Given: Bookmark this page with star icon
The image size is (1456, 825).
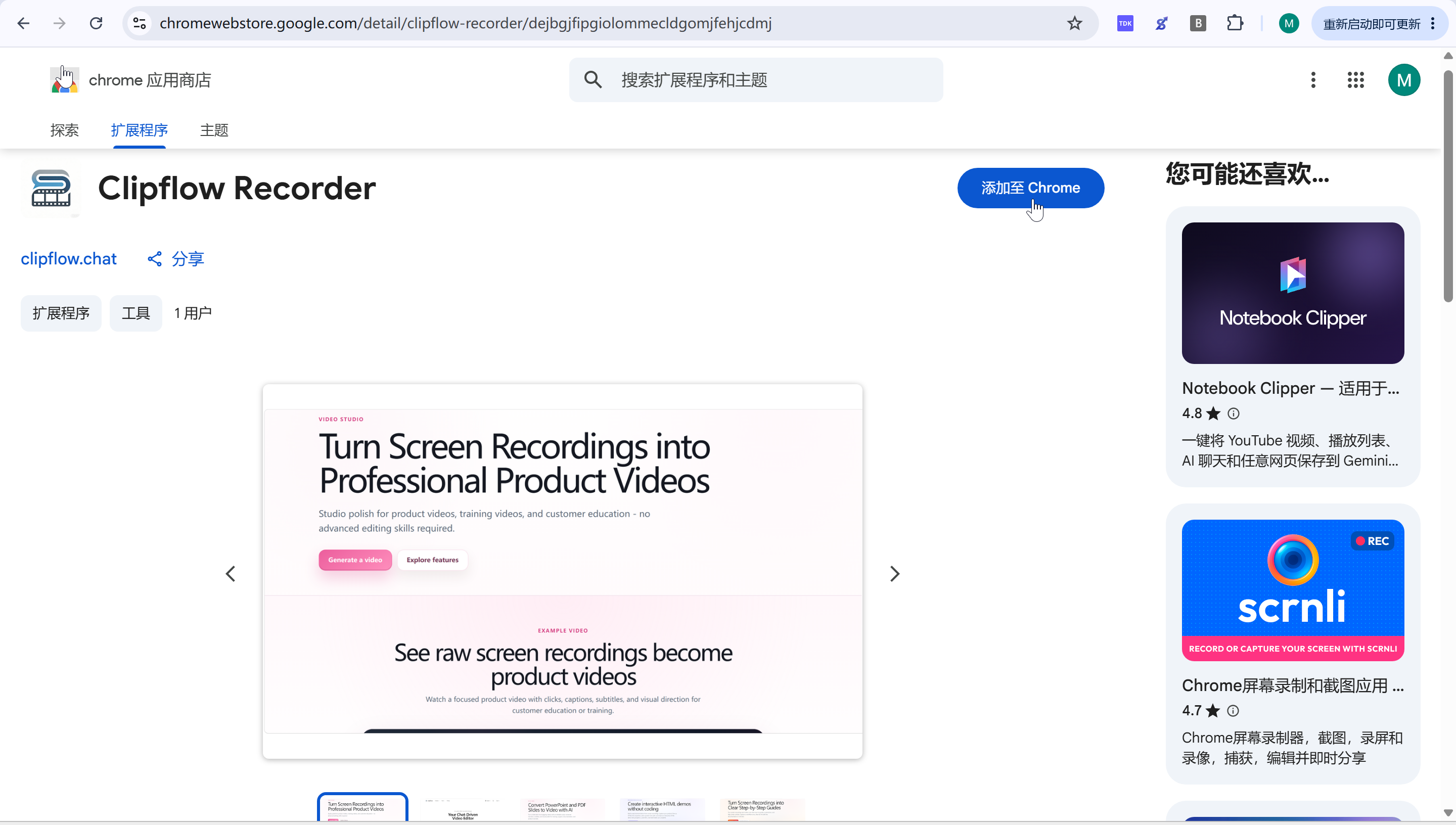Looking at the screenshot, I should (1074, 23).
